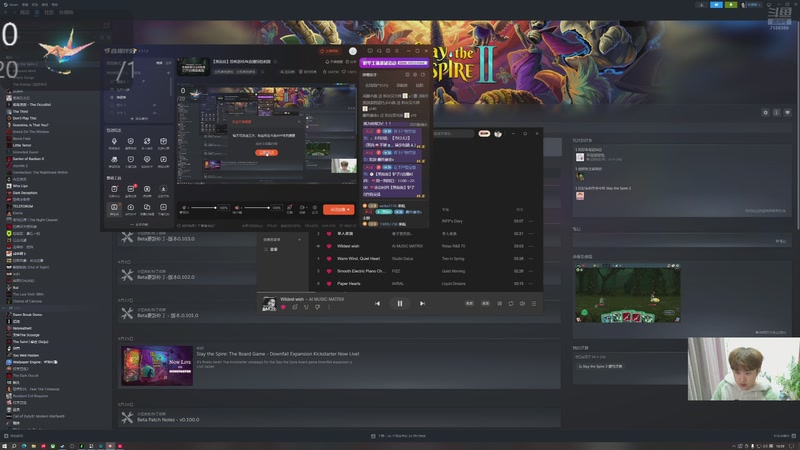Image resolution: width=800 pixels, height=450 pixels.
Task: Click tool icon with red notification badge
Action: (131, 190)
